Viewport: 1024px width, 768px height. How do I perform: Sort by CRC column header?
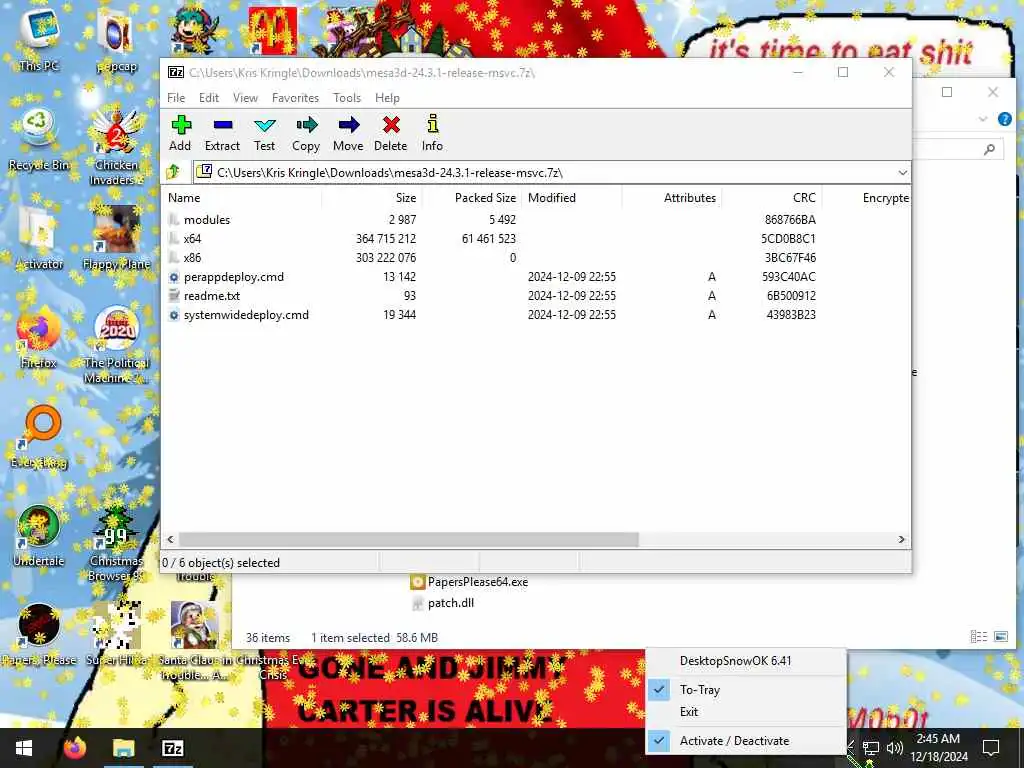(x=772, y=198)
